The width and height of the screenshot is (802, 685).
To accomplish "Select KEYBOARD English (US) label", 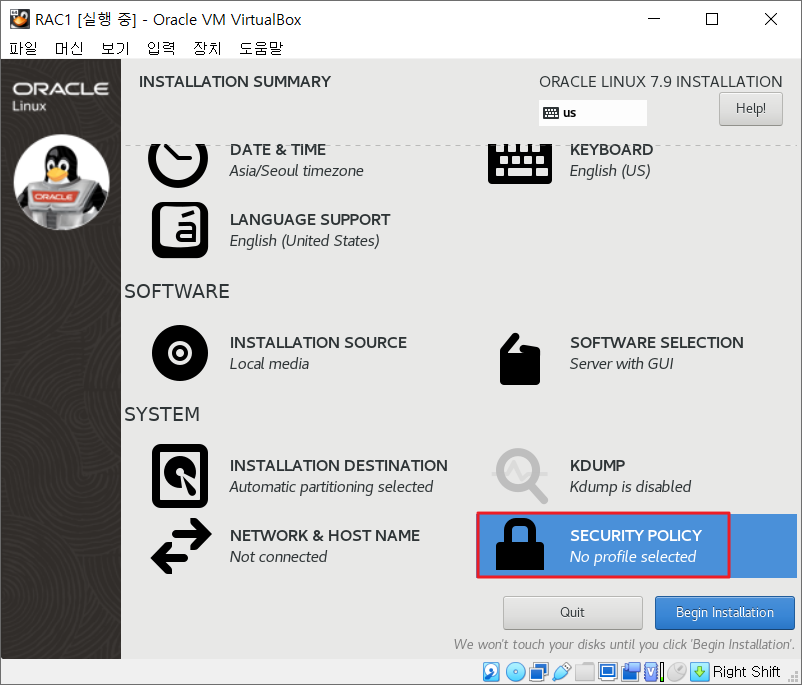I will (611, 160).
